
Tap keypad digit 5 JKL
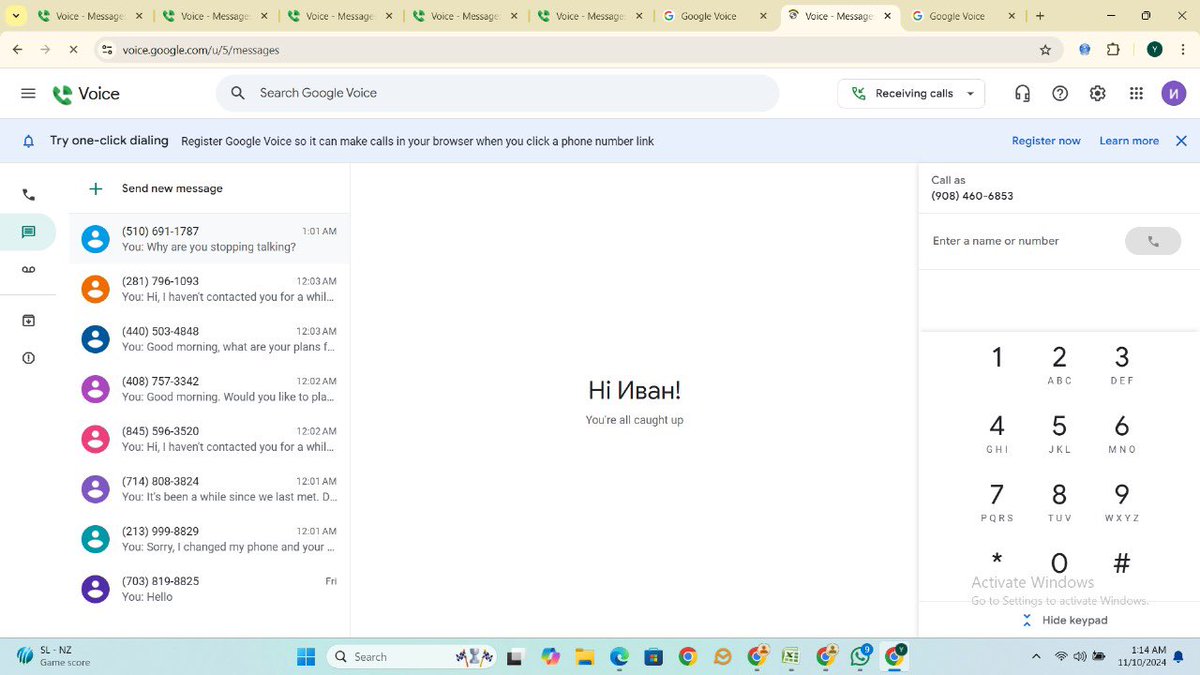(x=1060, y=433)
